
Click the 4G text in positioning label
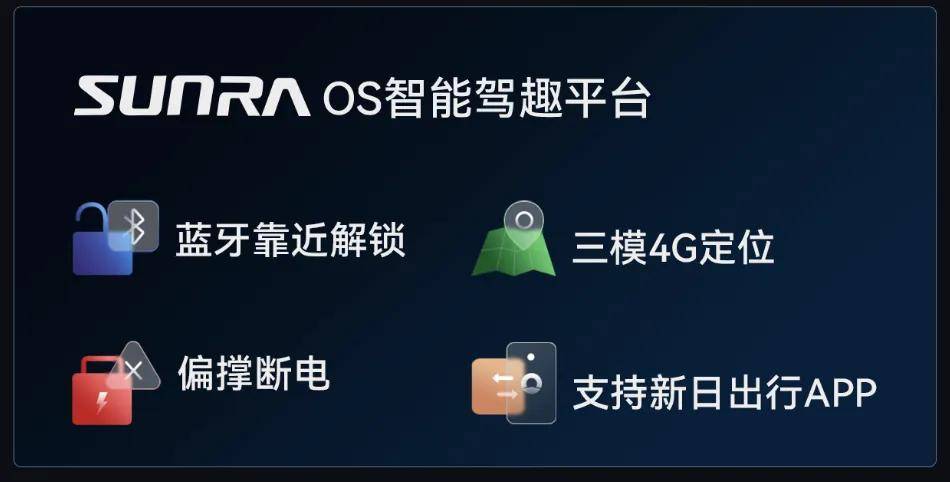pos(673,248)
